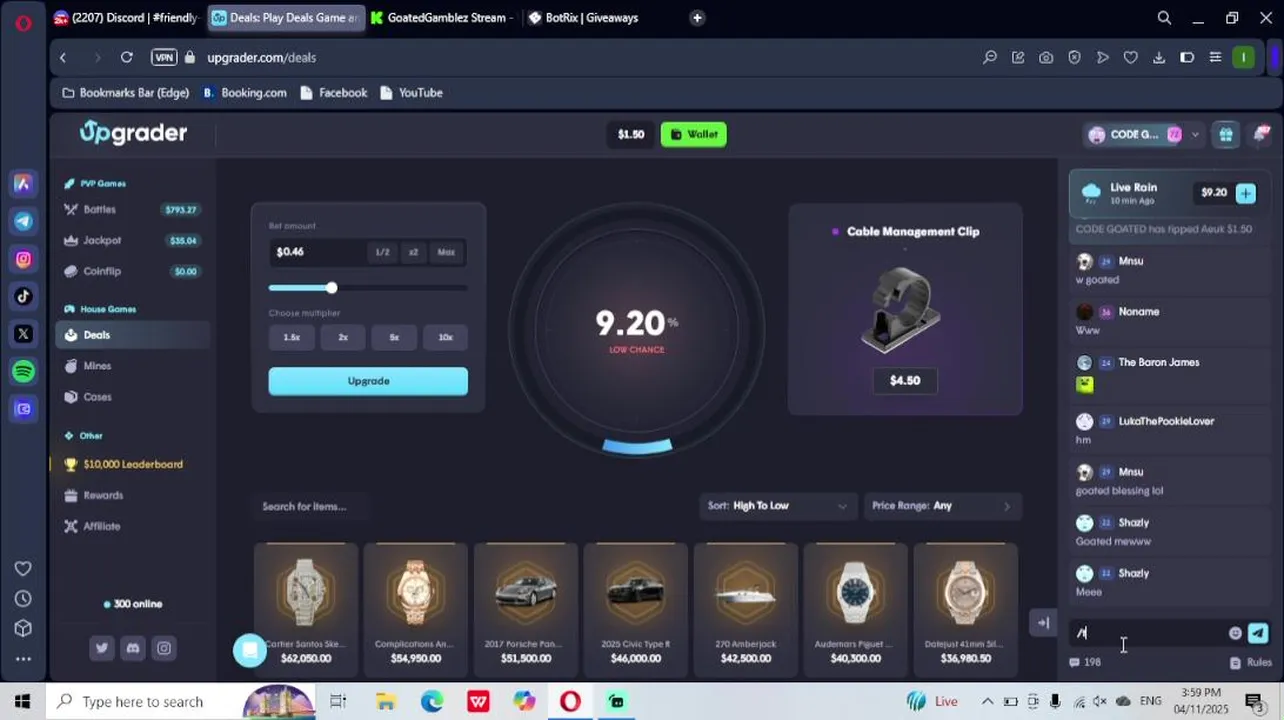Click the Upgrader logo
The width and height of the screenshot is (1284, 720).
pyautogui.click(x=133, y=133)
